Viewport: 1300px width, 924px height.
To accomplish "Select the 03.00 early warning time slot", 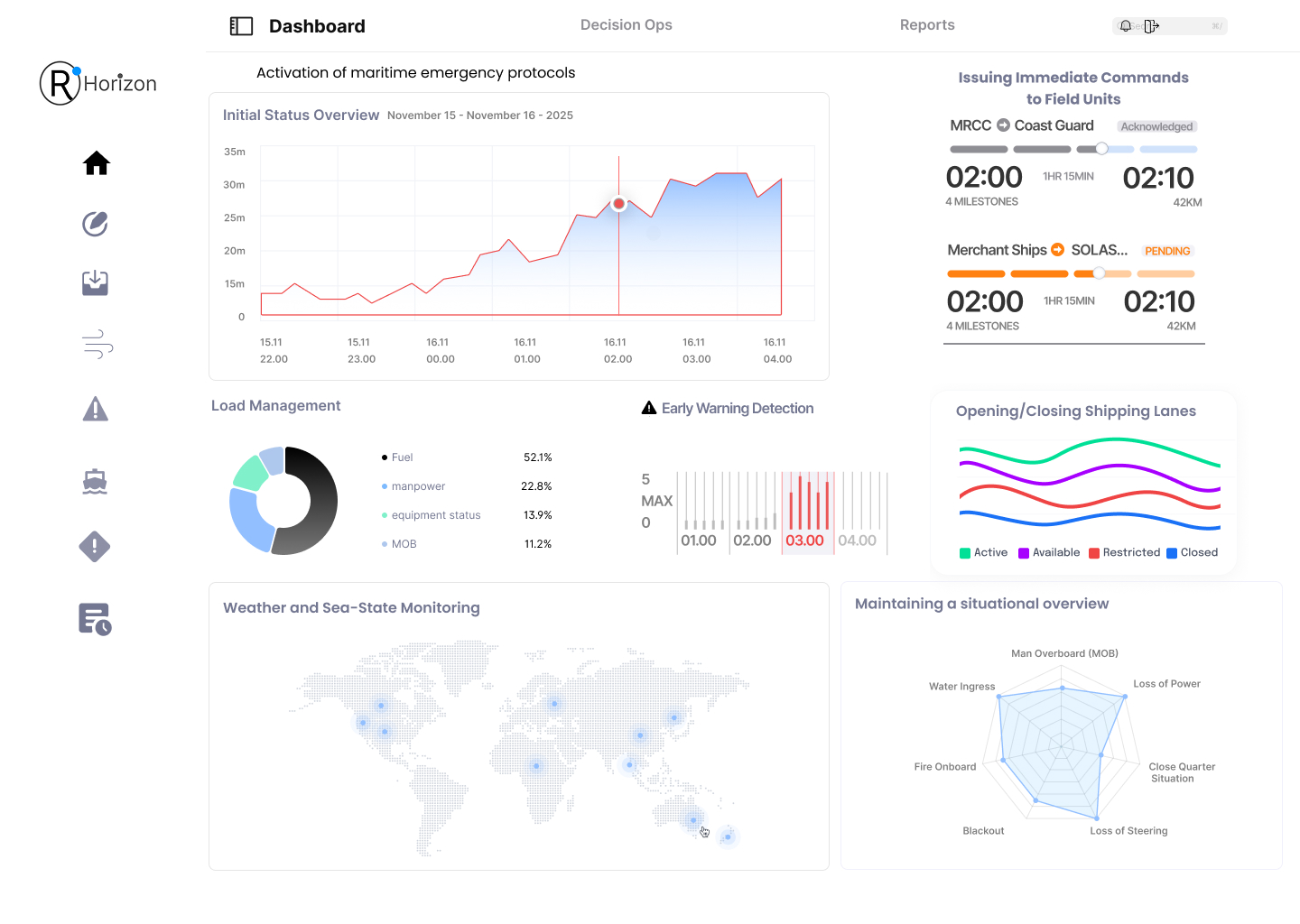I will [x=804, y=540].
